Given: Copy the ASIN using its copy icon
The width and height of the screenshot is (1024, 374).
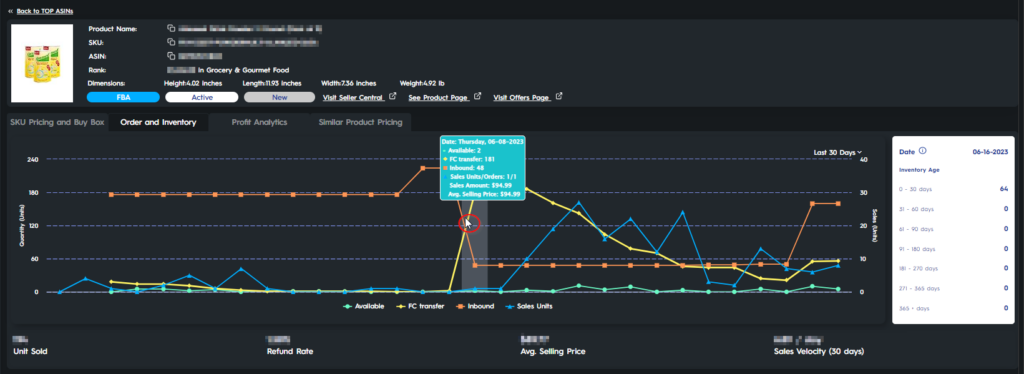Looking at the screenshot, I should point(170,56).
